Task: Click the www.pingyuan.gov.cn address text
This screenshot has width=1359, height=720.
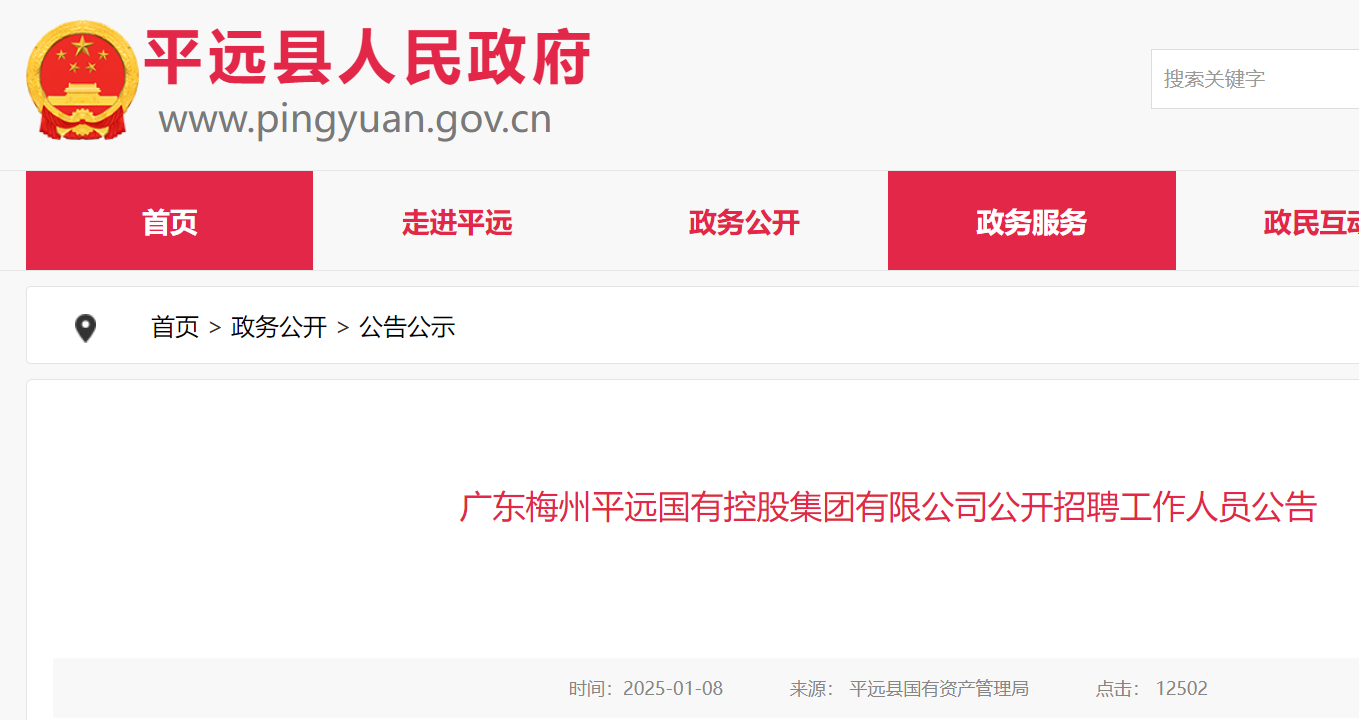Action: click(355, 120)
